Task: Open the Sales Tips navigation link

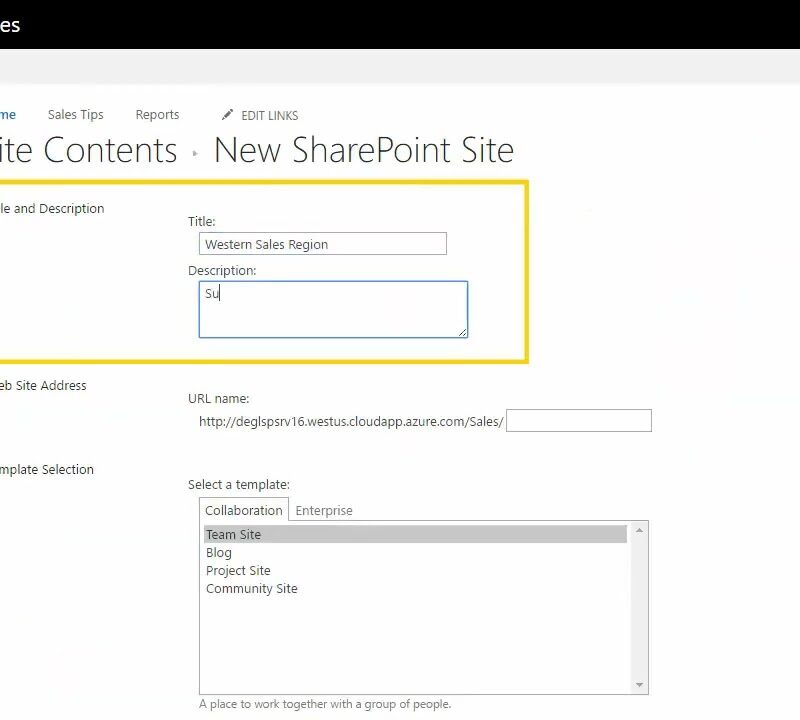Action: (x=75, y=115)
